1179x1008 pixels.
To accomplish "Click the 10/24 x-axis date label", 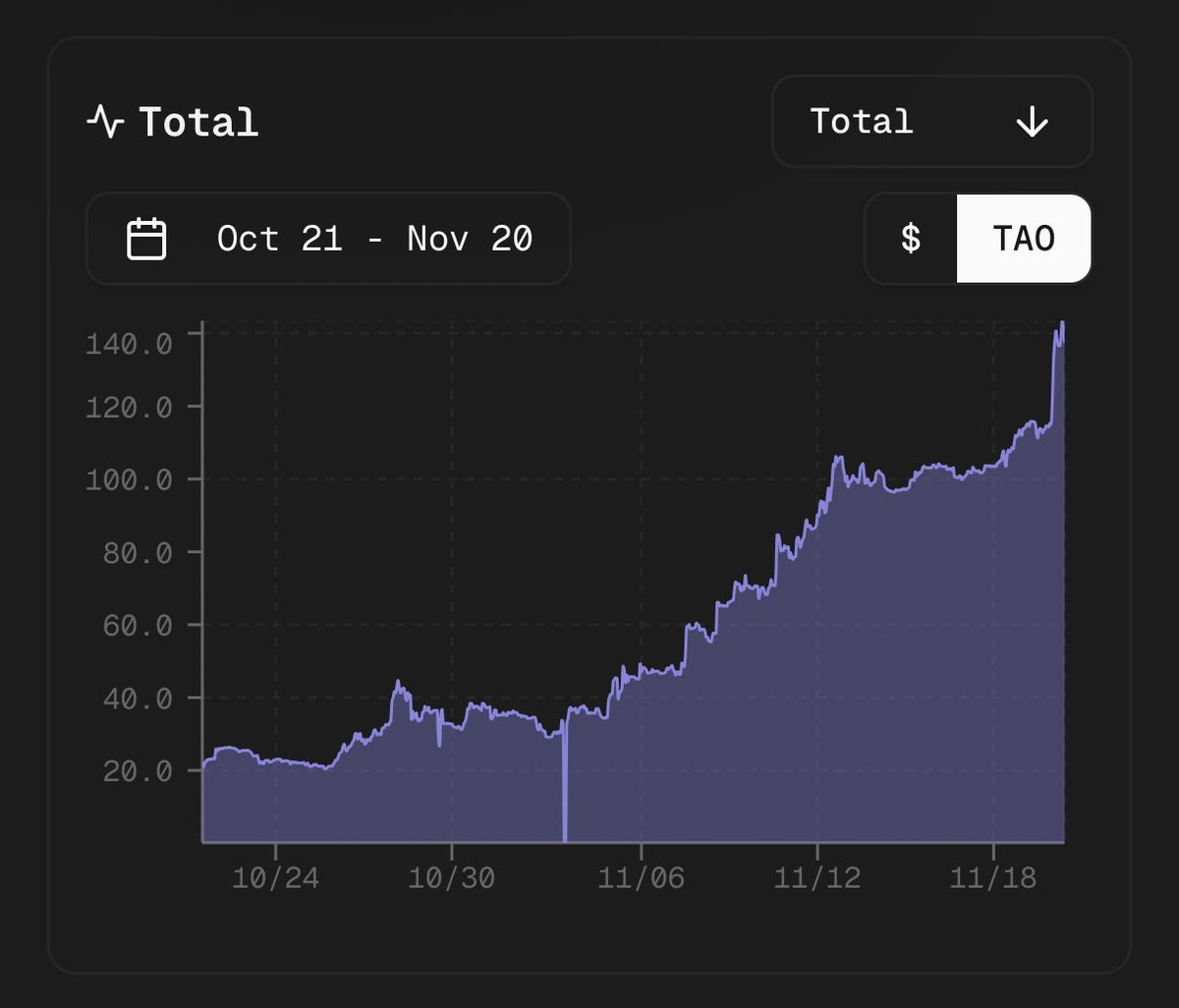I will tap(275, 878).
